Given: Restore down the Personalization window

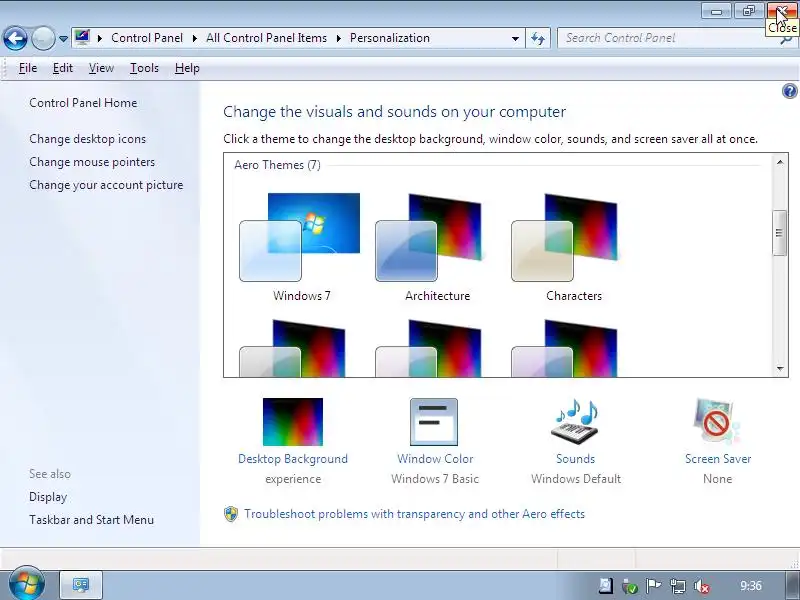Looking at the screenshot, I should pyautogui.click(x=748, y=11).
